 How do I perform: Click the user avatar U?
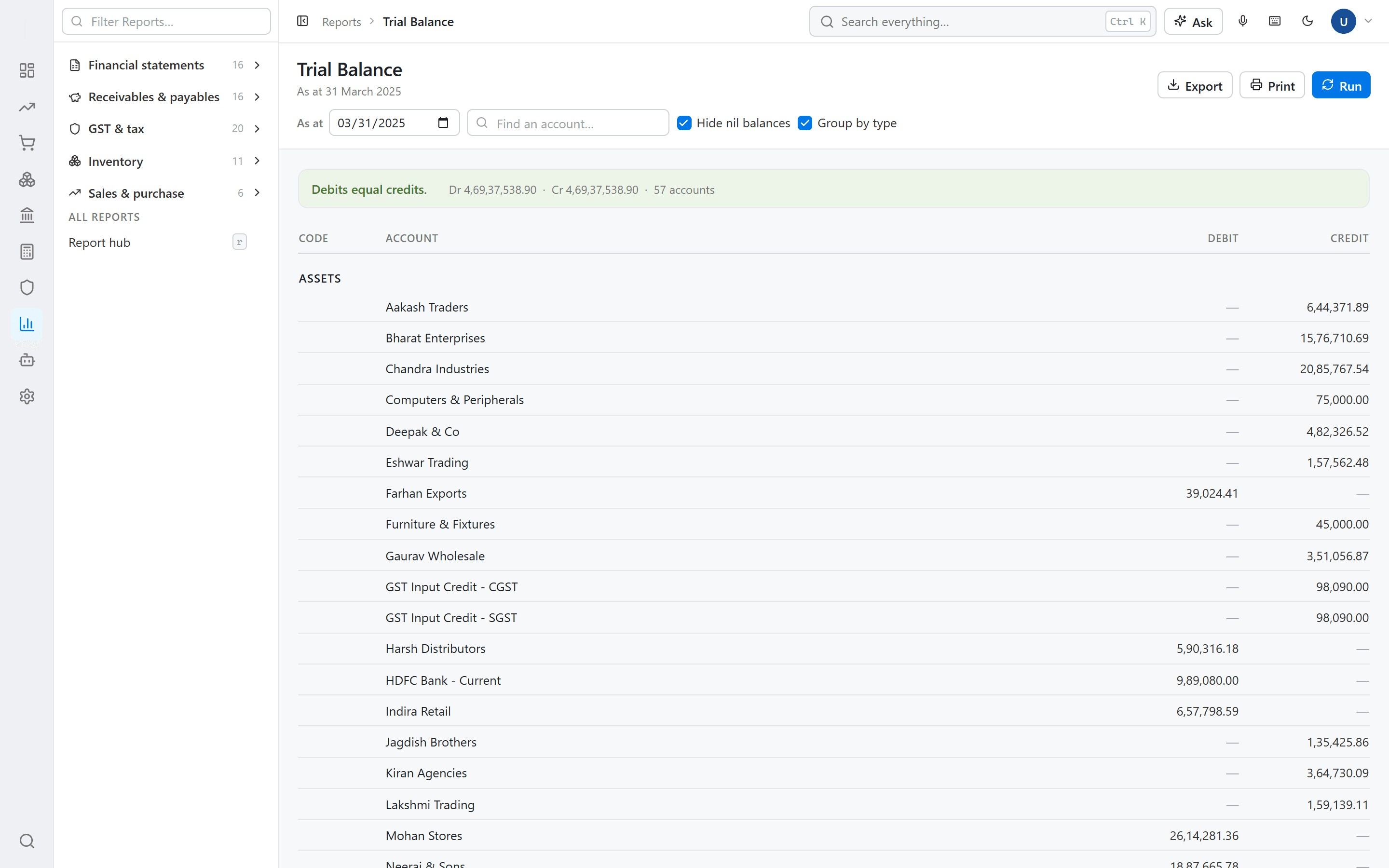(1343, 21)
